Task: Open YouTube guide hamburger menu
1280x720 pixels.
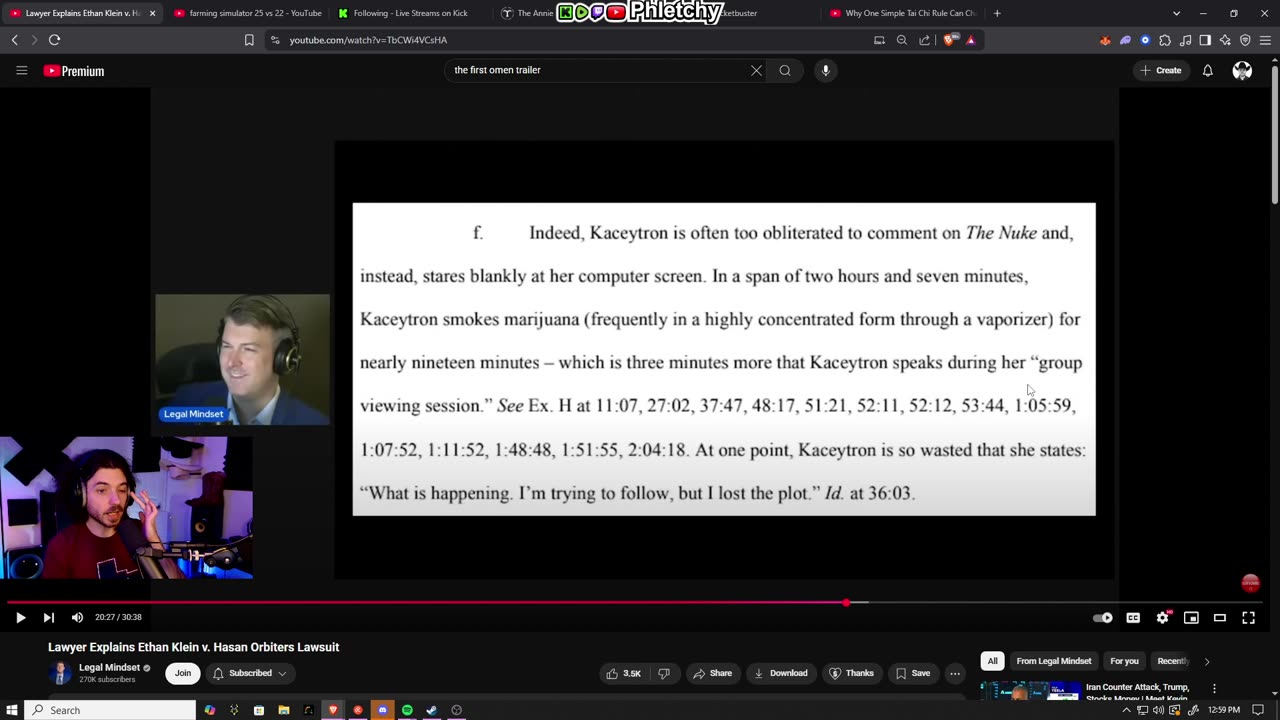Action: [21, 71]
